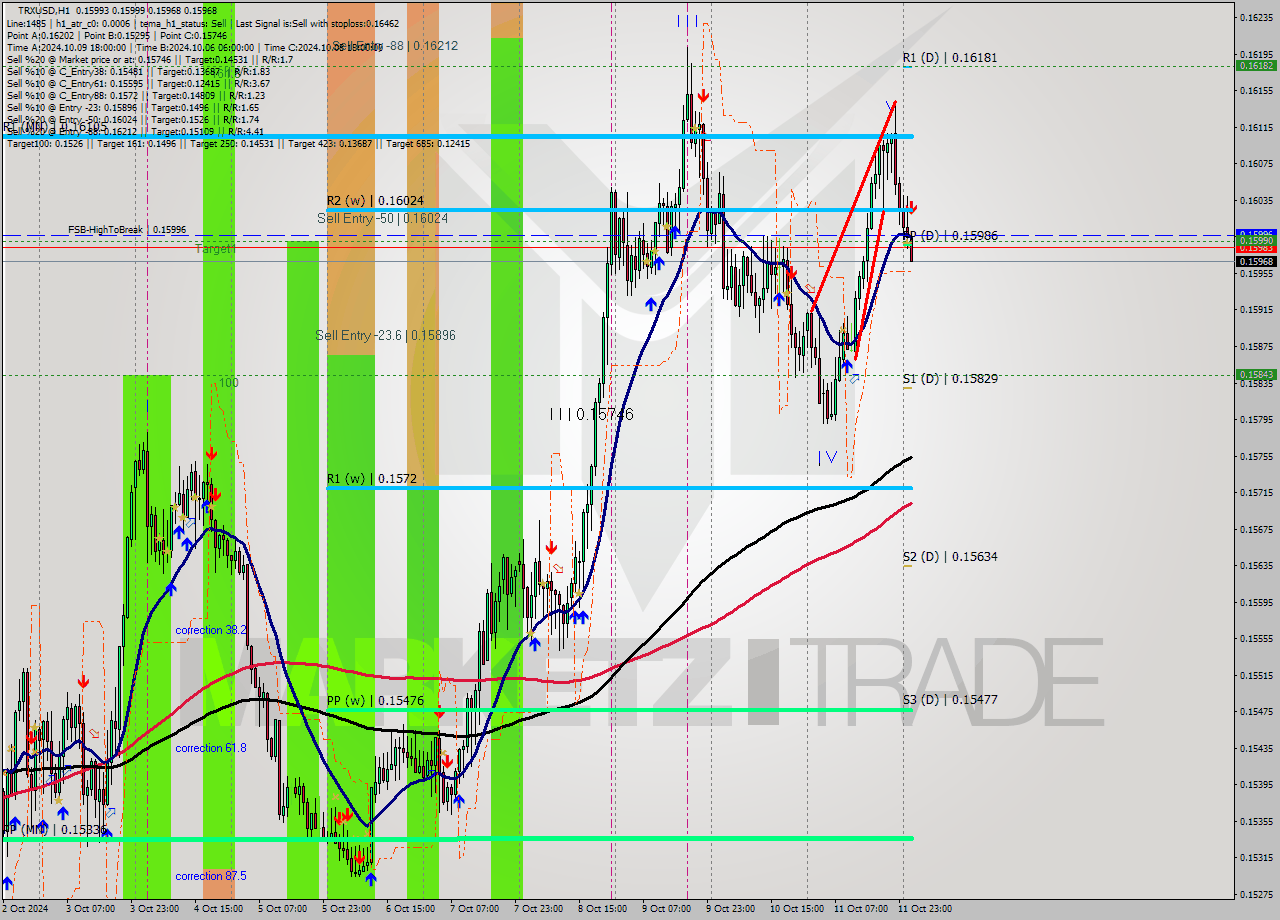Select the 'correction 38.2' label
The width and height of the screenshot is (1280, 920).
(x=211, y=630)
